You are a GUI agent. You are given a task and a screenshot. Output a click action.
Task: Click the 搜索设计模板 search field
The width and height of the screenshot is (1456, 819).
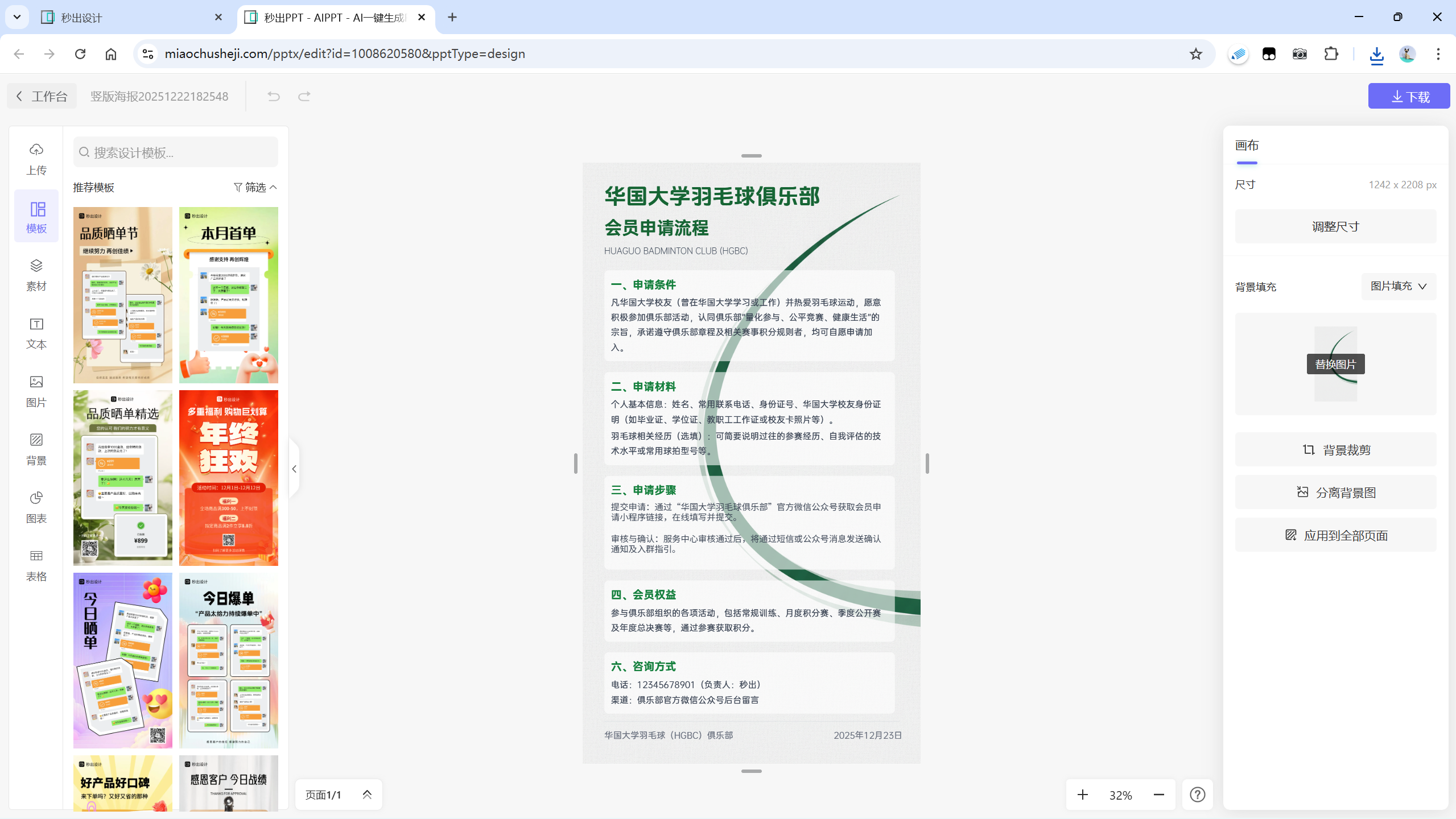point(176,152)
